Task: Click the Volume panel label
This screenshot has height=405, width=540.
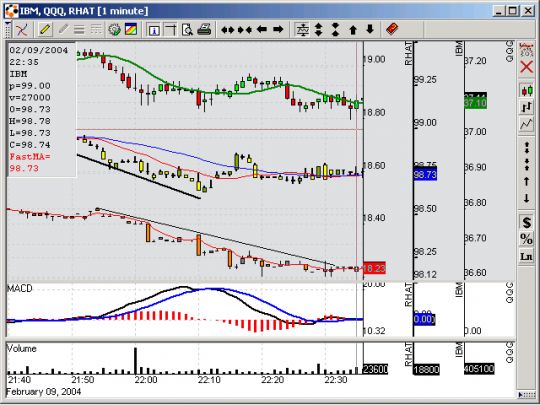Action: 21,349
